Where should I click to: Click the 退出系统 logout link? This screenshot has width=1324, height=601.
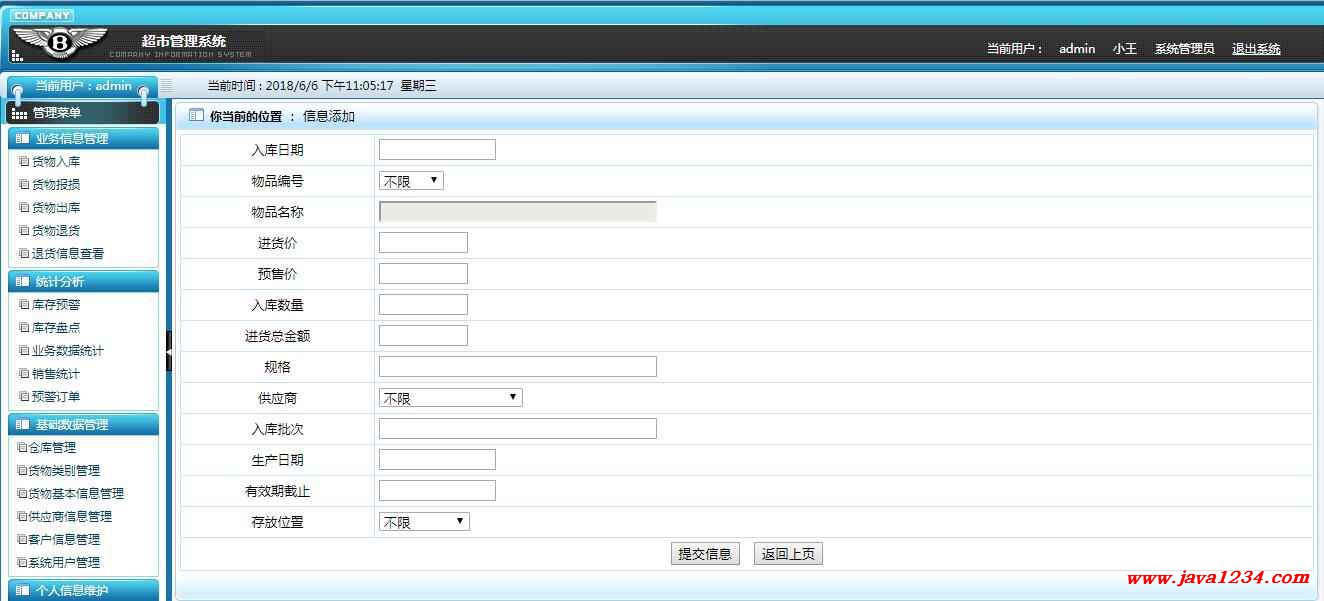tap(1255, 49)
